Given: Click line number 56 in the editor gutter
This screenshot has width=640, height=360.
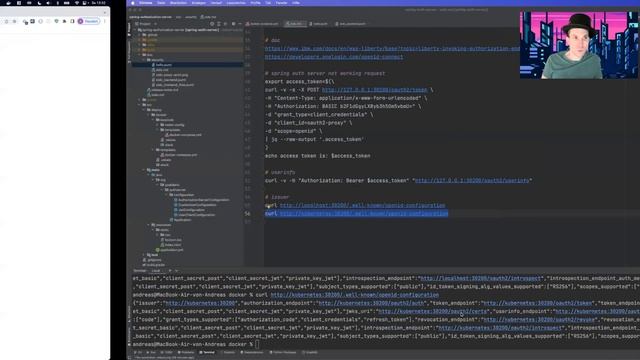Looking at the screenshot, I should pyautogui.click(x=247, y=213).
